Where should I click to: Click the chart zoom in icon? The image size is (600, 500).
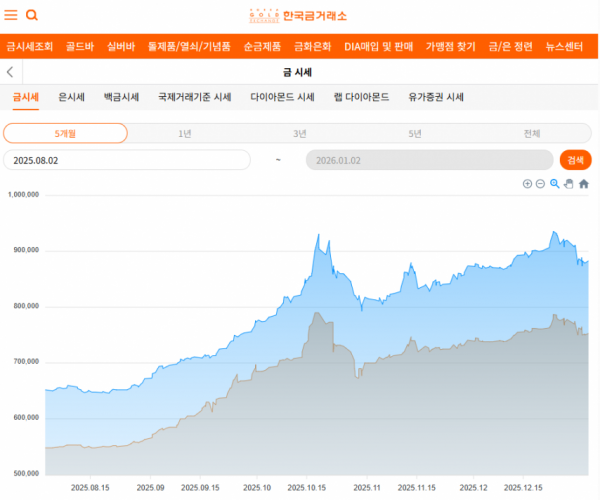[x=527, y=184]
